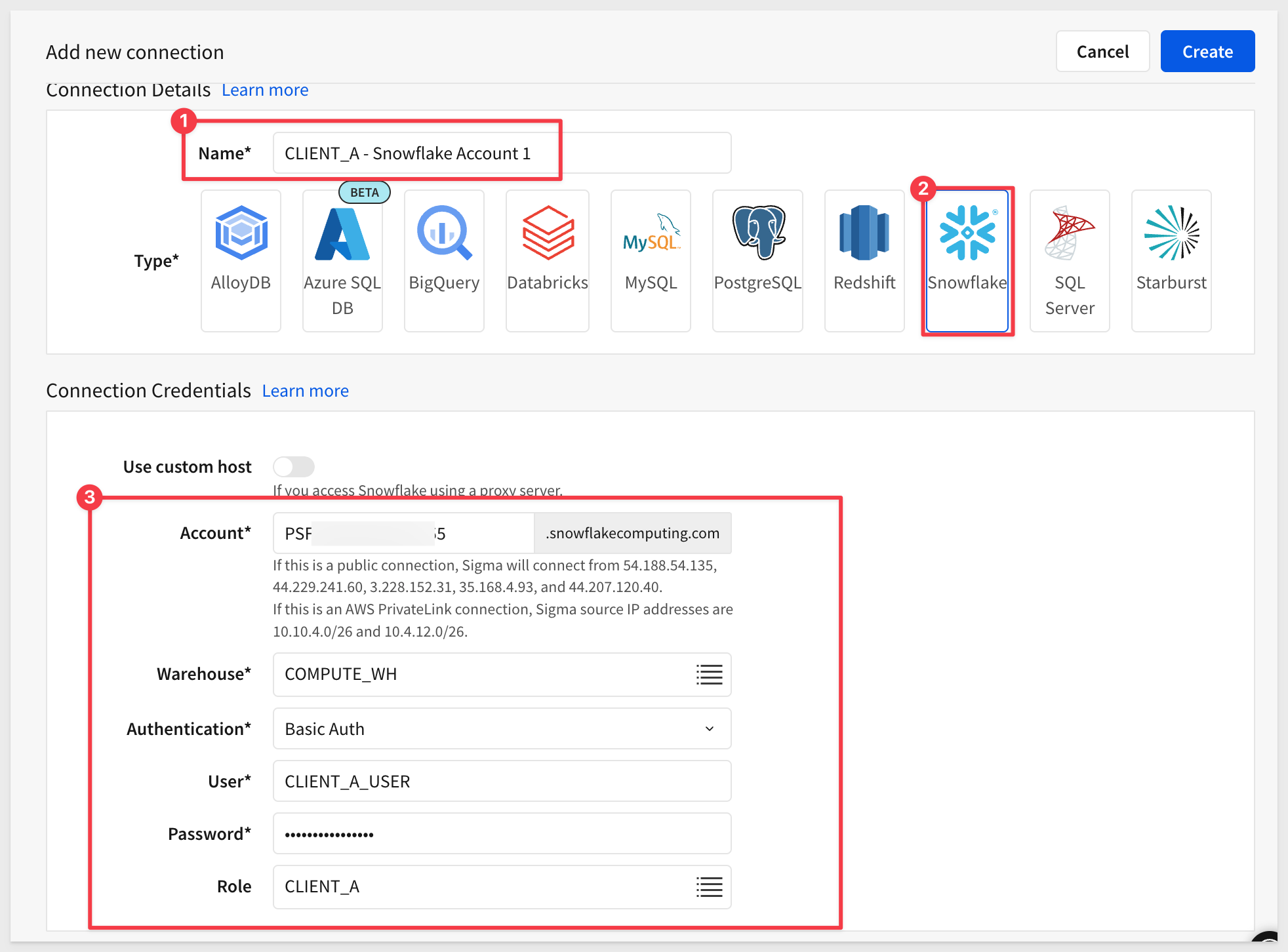Select the Starburst connection type
Image resolution: width=1288 pixels, height=952 pixels.
[x=1171, y=261]
